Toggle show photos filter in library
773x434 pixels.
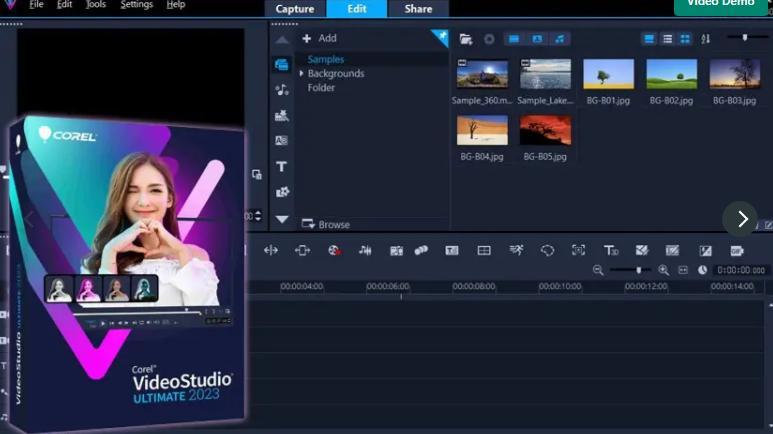tap(537, 39)
